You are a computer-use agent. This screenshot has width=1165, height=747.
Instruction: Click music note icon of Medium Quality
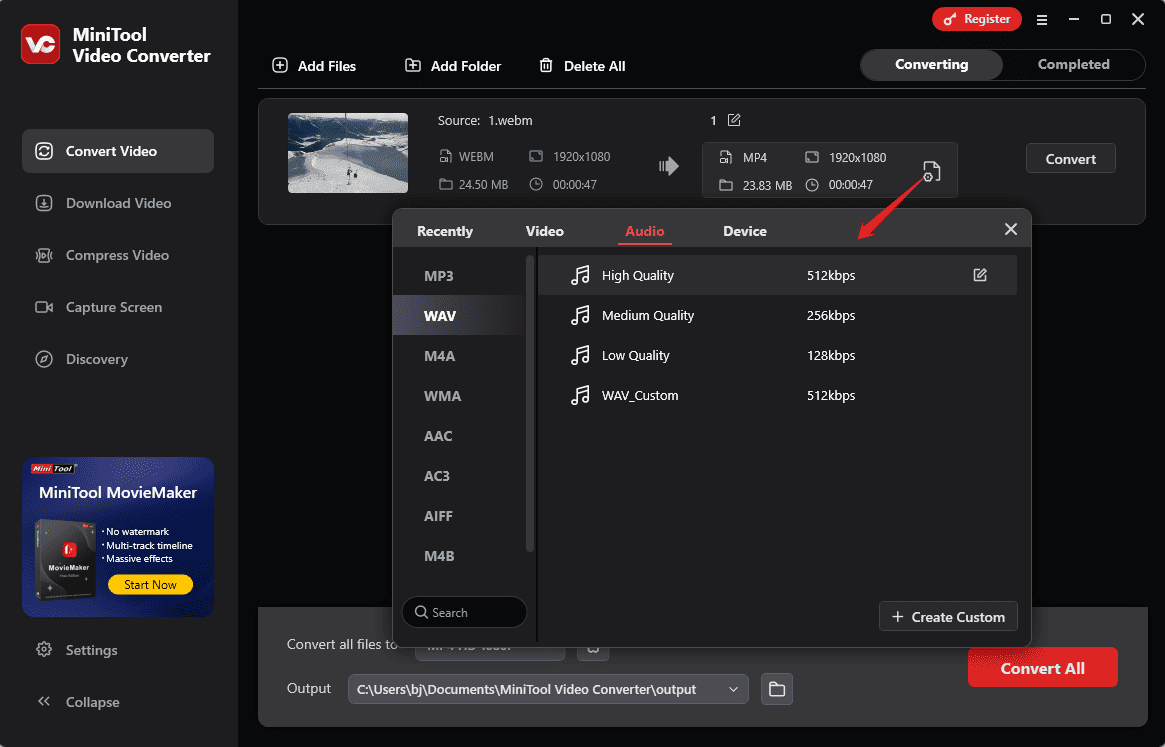pos(580,315)
